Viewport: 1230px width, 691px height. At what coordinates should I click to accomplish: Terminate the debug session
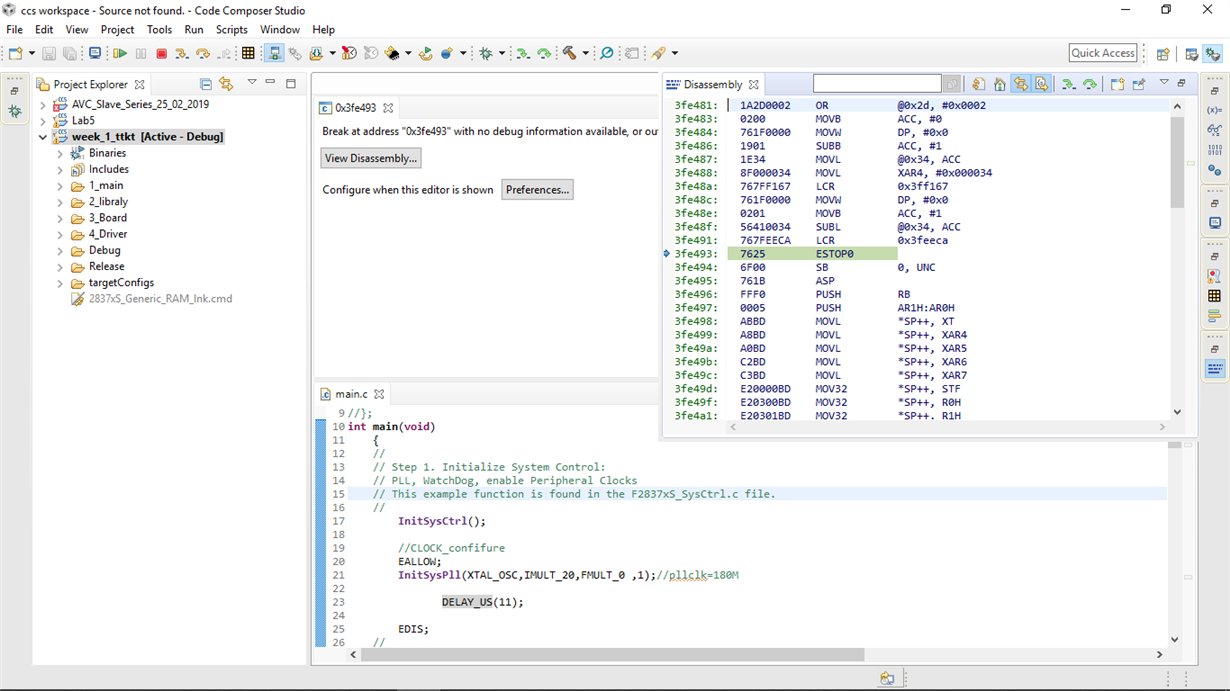pos(161,53)
